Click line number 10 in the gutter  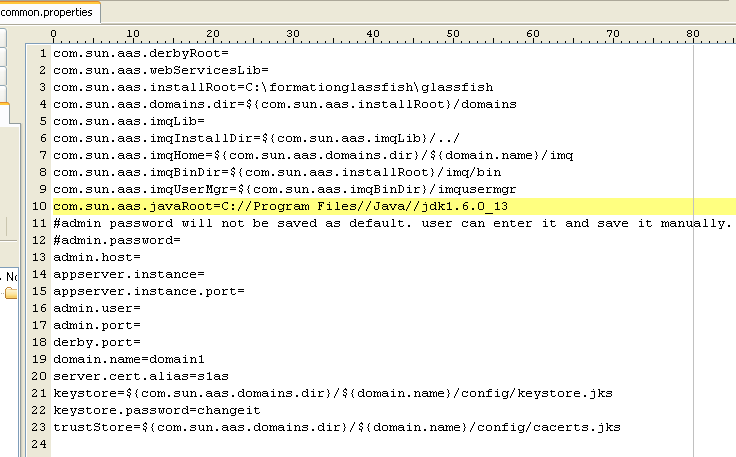click(x=40, y=205)
